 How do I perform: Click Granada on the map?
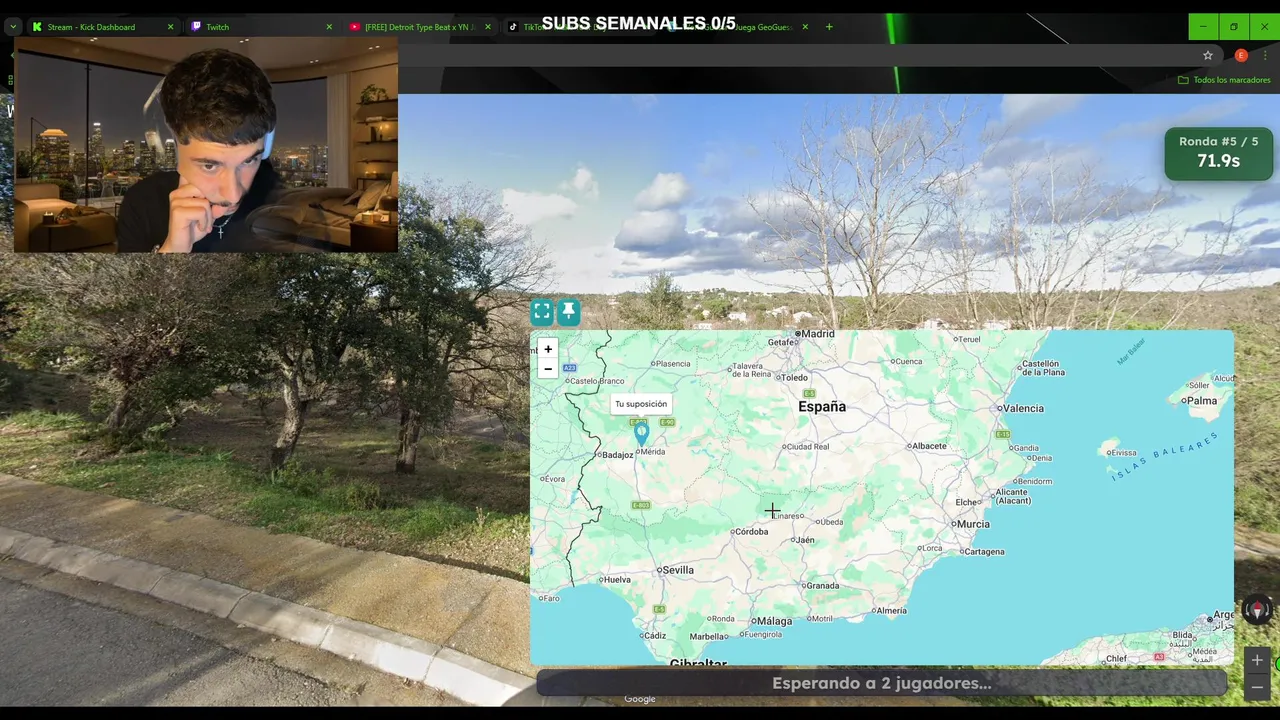point(822,586)
